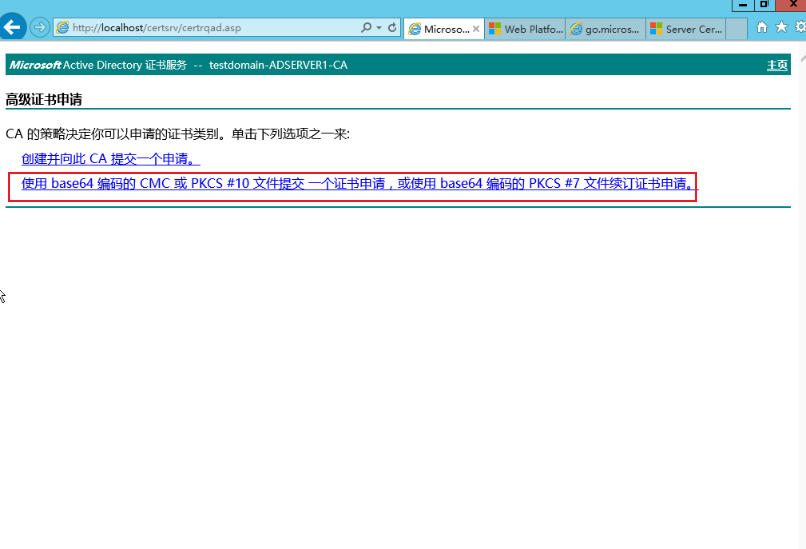This screenshot has height=549, width=806.
Task: Go back with the browser Back arrow
Action: 12,27
